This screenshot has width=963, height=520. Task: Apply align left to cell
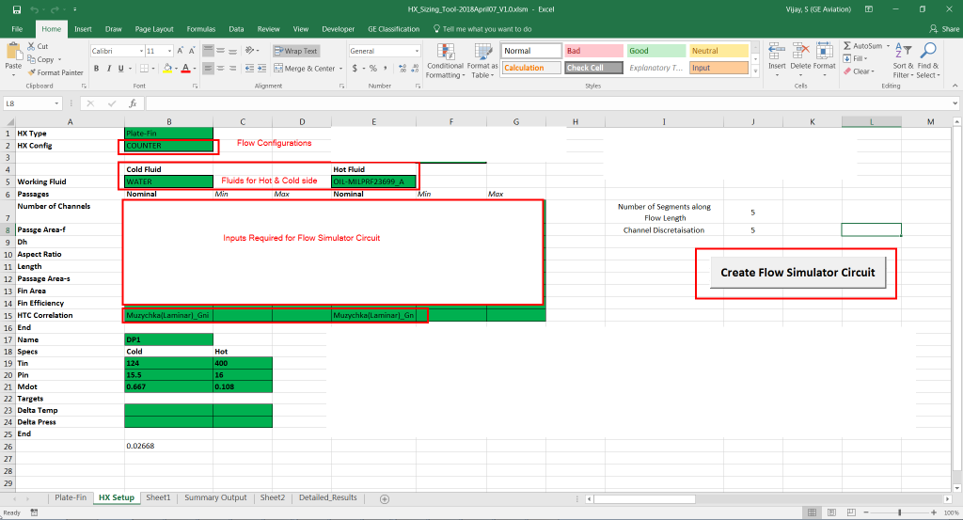pyautogui.click(x=208, y=69)
